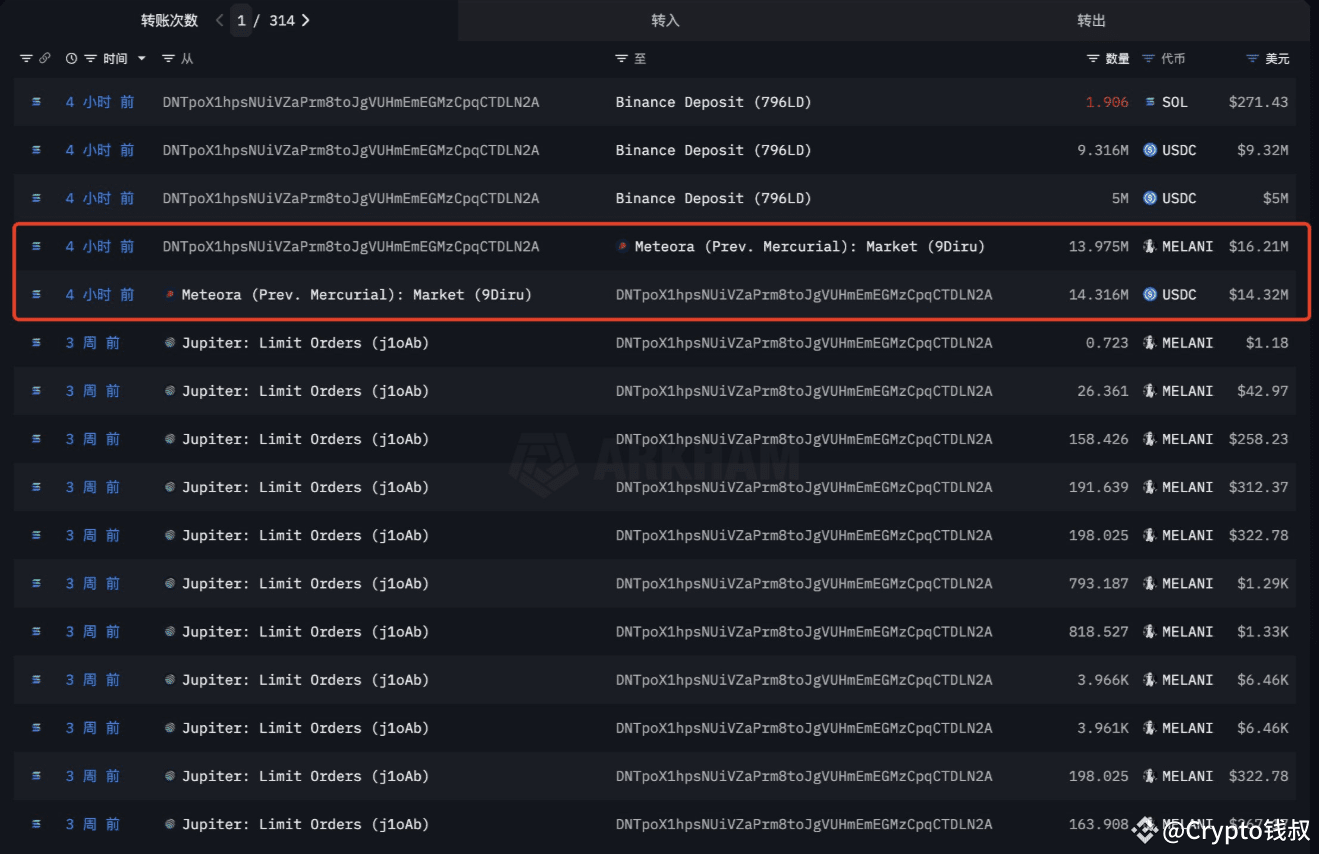Click the Meteora logo in the 13.975M row
This screenshot has width=1319, height=854.
(623, 246)
